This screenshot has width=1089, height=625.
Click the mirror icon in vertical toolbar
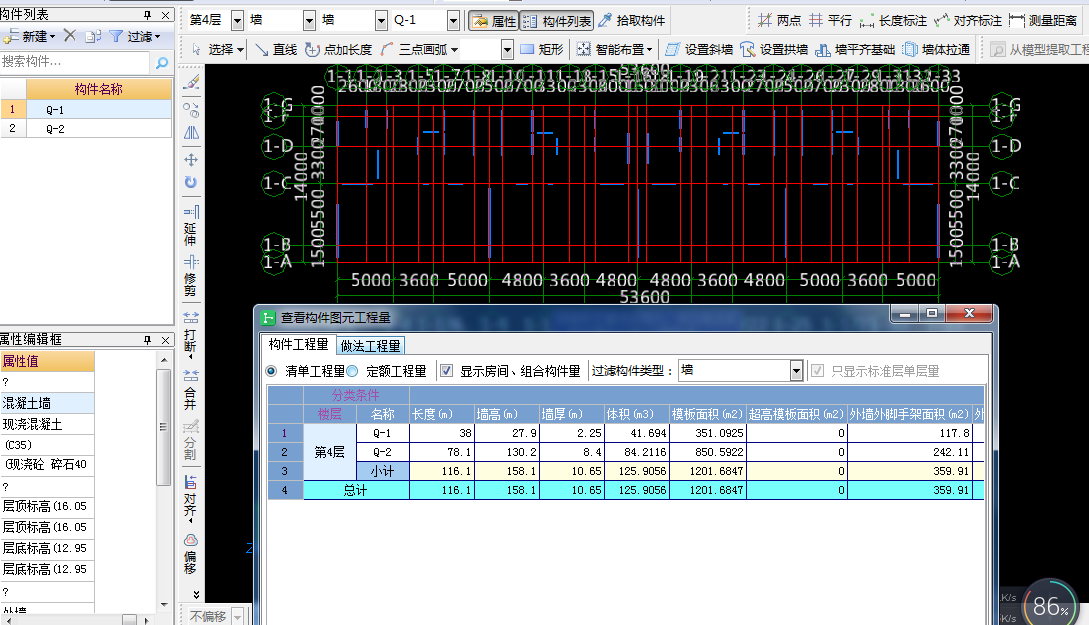[192, 133]
